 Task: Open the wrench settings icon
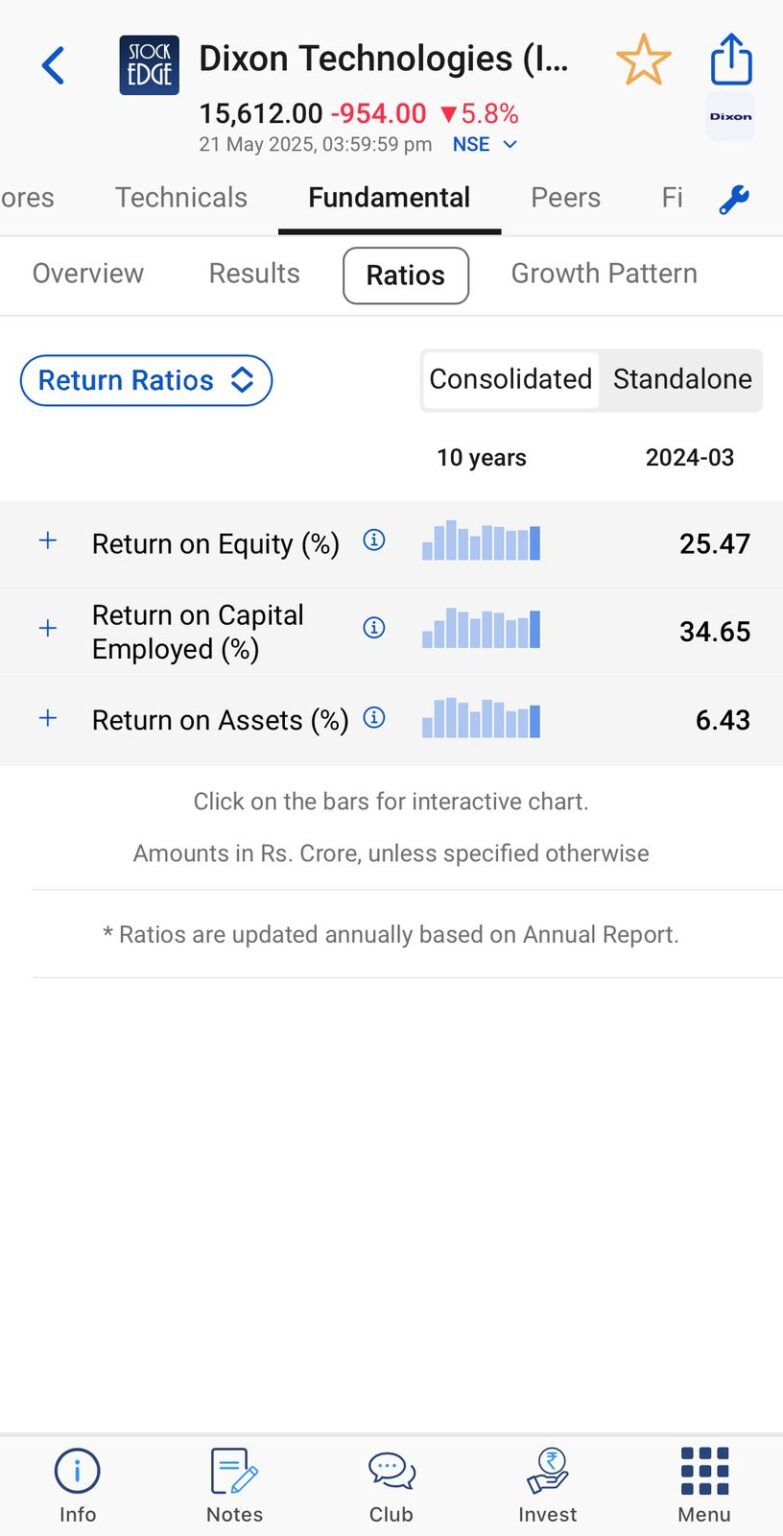click(x=734, y=199)
